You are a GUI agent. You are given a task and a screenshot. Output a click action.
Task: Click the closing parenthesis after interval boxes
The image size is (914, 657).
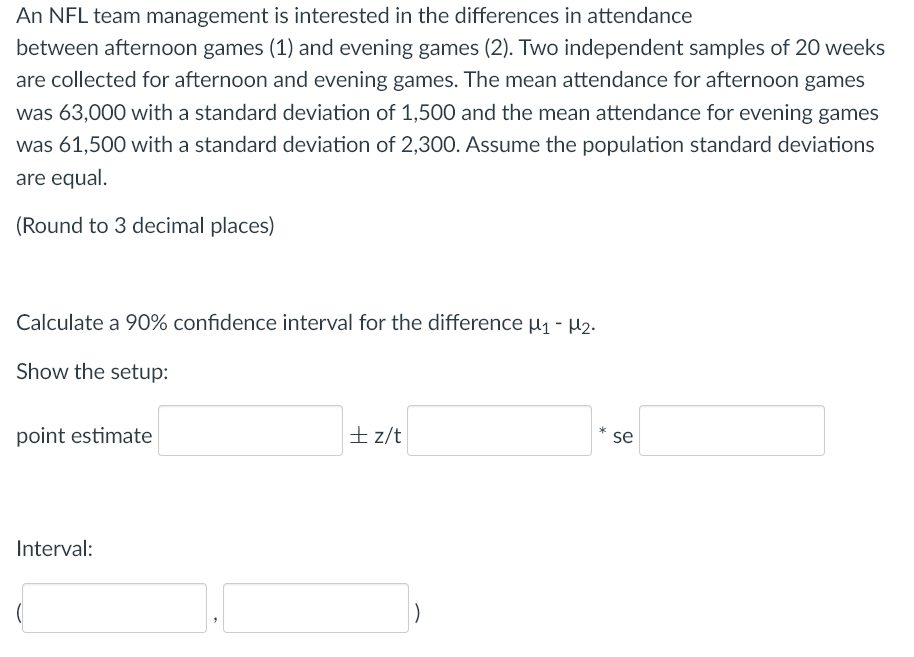[x=417, y=612]
